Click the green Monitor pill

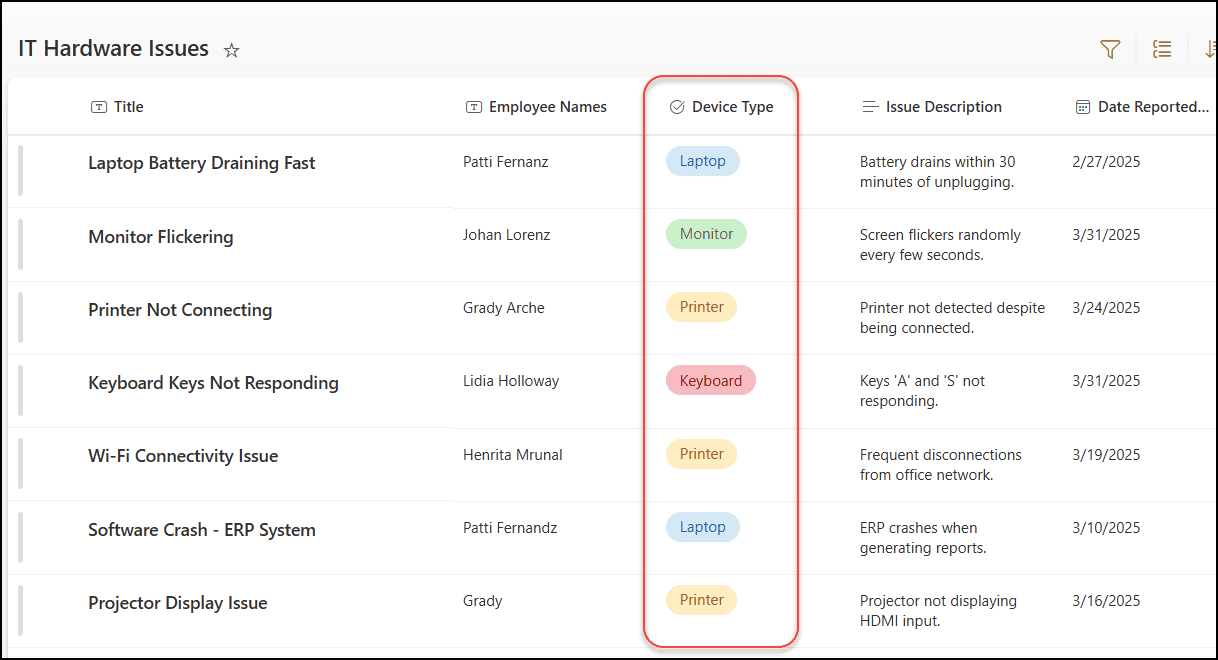(706, 234)
